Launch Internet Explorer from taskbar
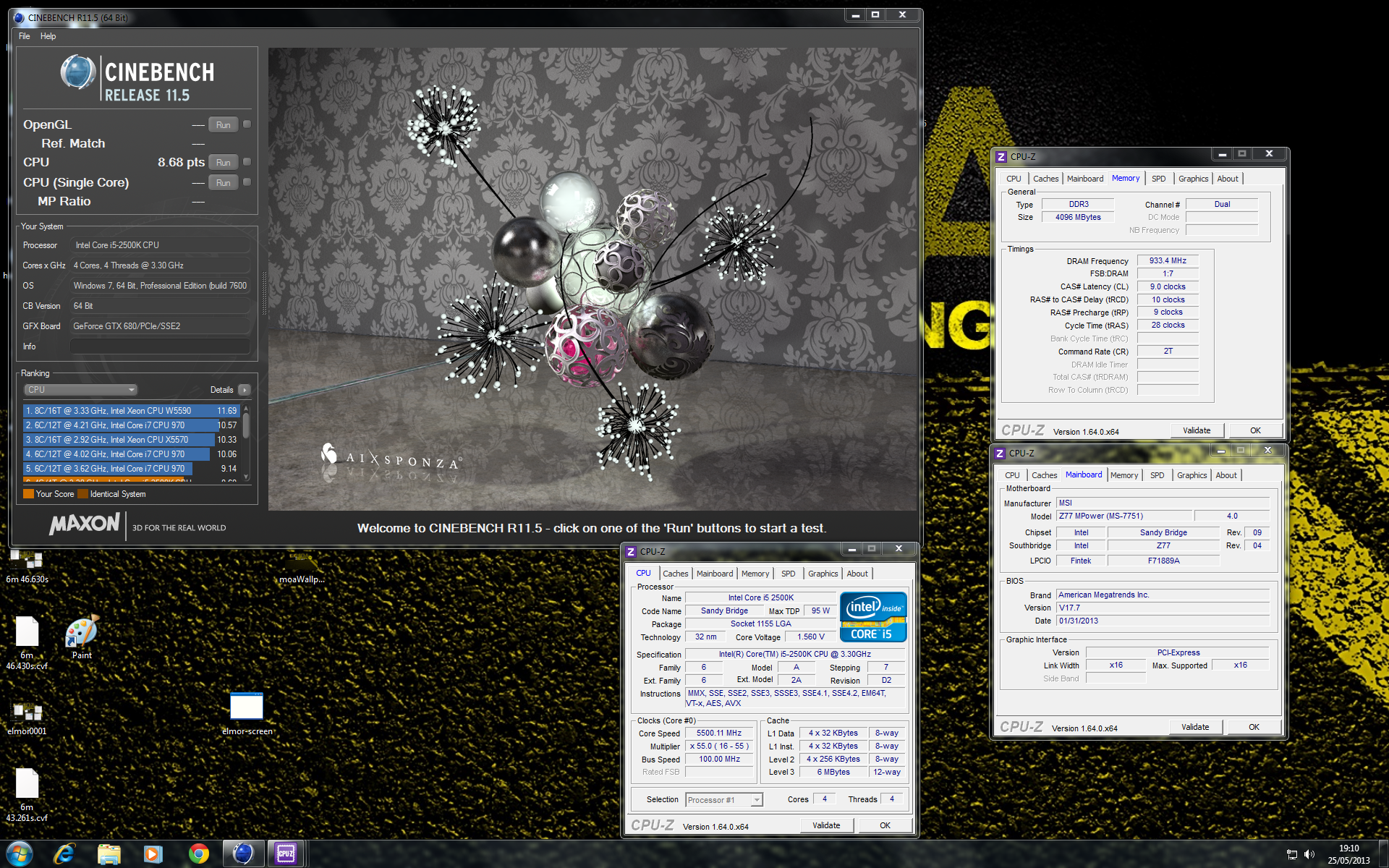The image size is (1389, 868). pos(64,854)
